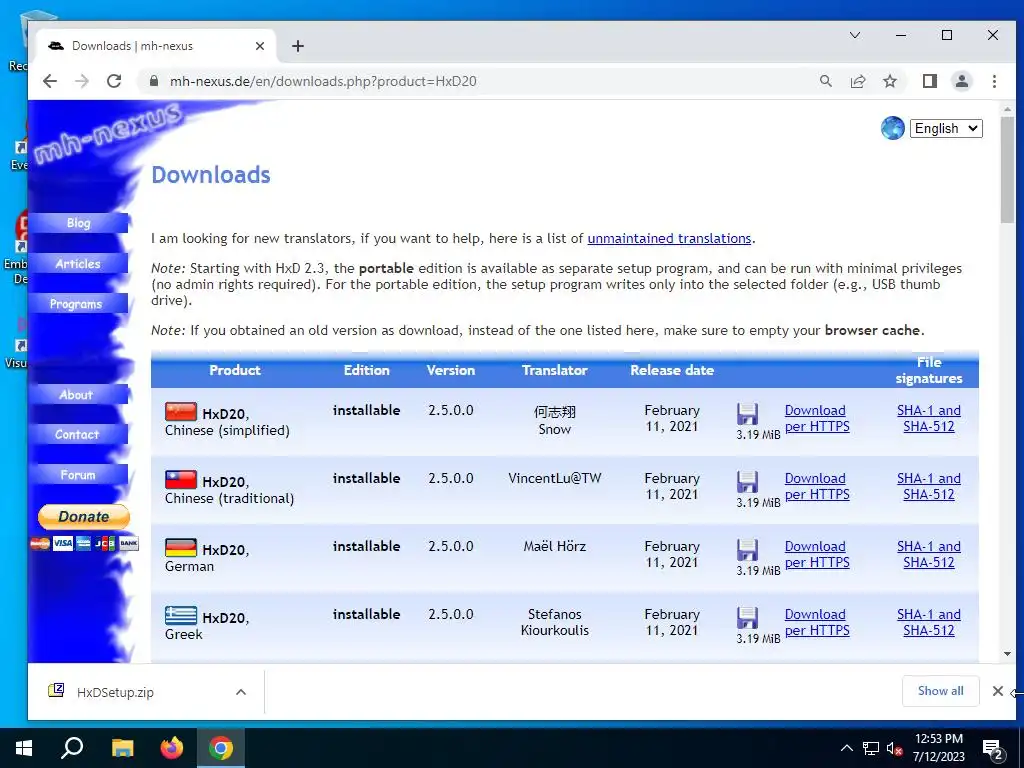Click the taskbar clock showing 12:53 PM
Viewport: 1024px width, 768px height.
coord(938,748)
